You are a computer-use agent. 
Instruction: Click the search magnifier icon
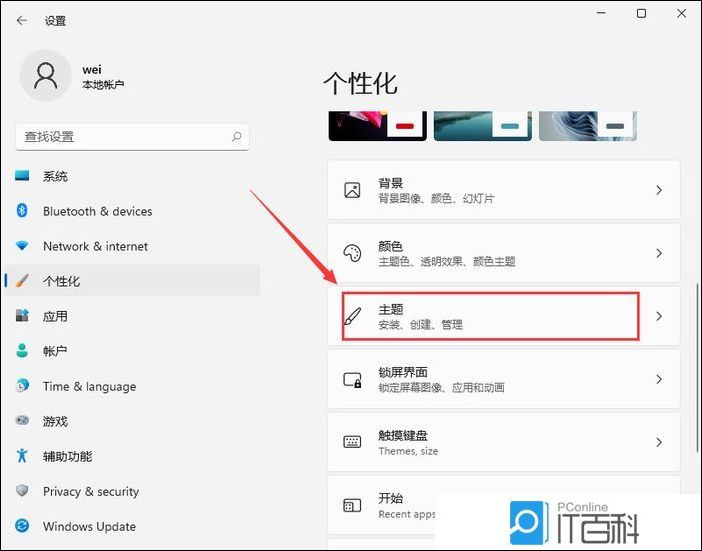236,137
